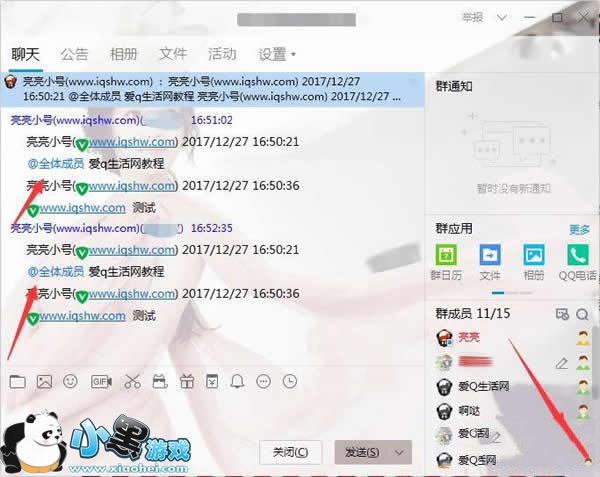Click the search icon beside 群成员 11/15
The image size is (600, 477).
582,314
